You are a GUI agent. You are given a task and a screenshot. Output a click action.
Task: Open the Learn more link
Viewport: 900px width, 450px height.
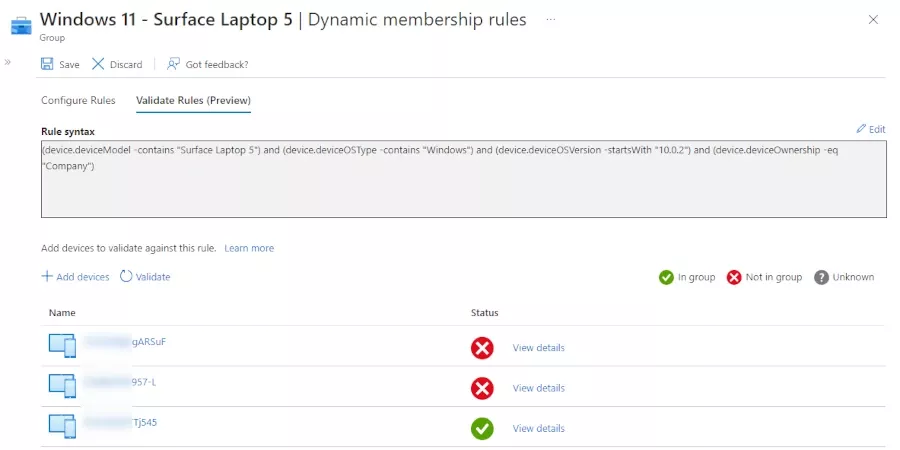click(249, 248)
